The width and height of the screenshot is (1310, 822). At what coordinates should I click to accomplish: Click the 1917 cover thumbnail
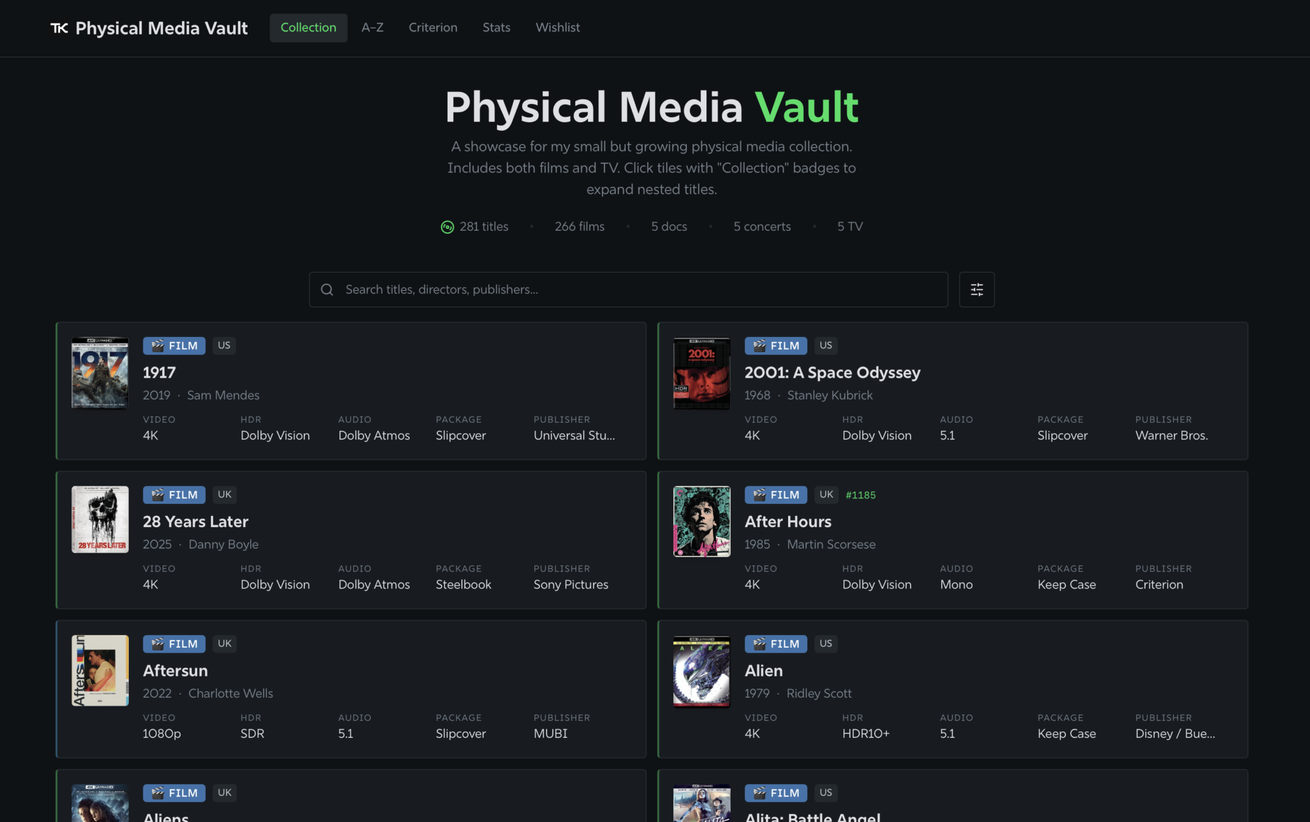[x=100, y=373]
